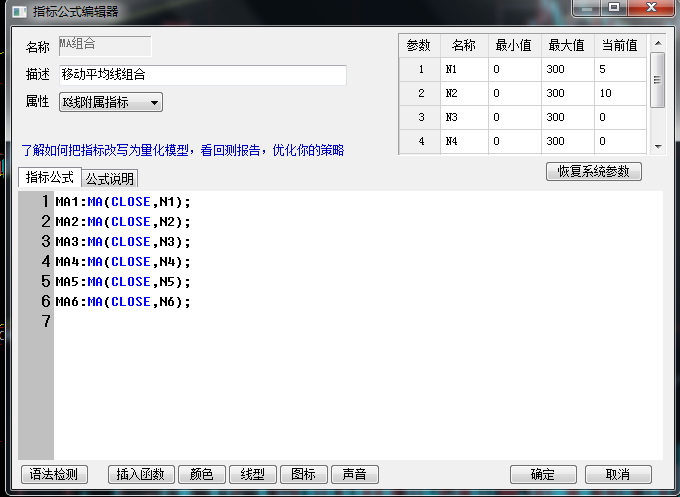Click the parameter table scrollbar thumb
Image resolution: width=680 pixels, height=497 pixels.
tap(657, 80)
